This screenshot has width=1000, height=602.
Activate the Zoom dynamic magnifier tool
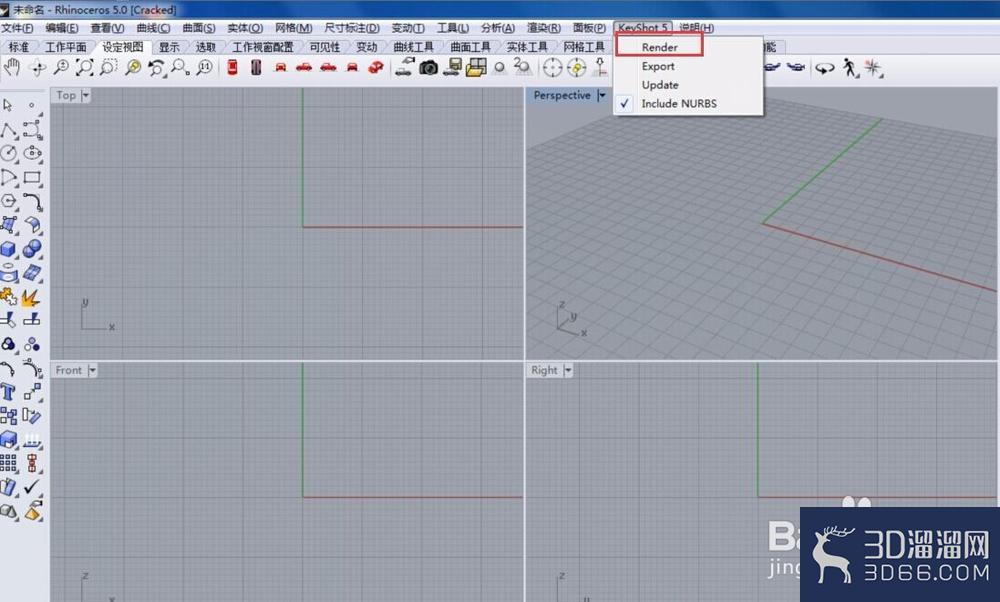[x=133, y=66]
